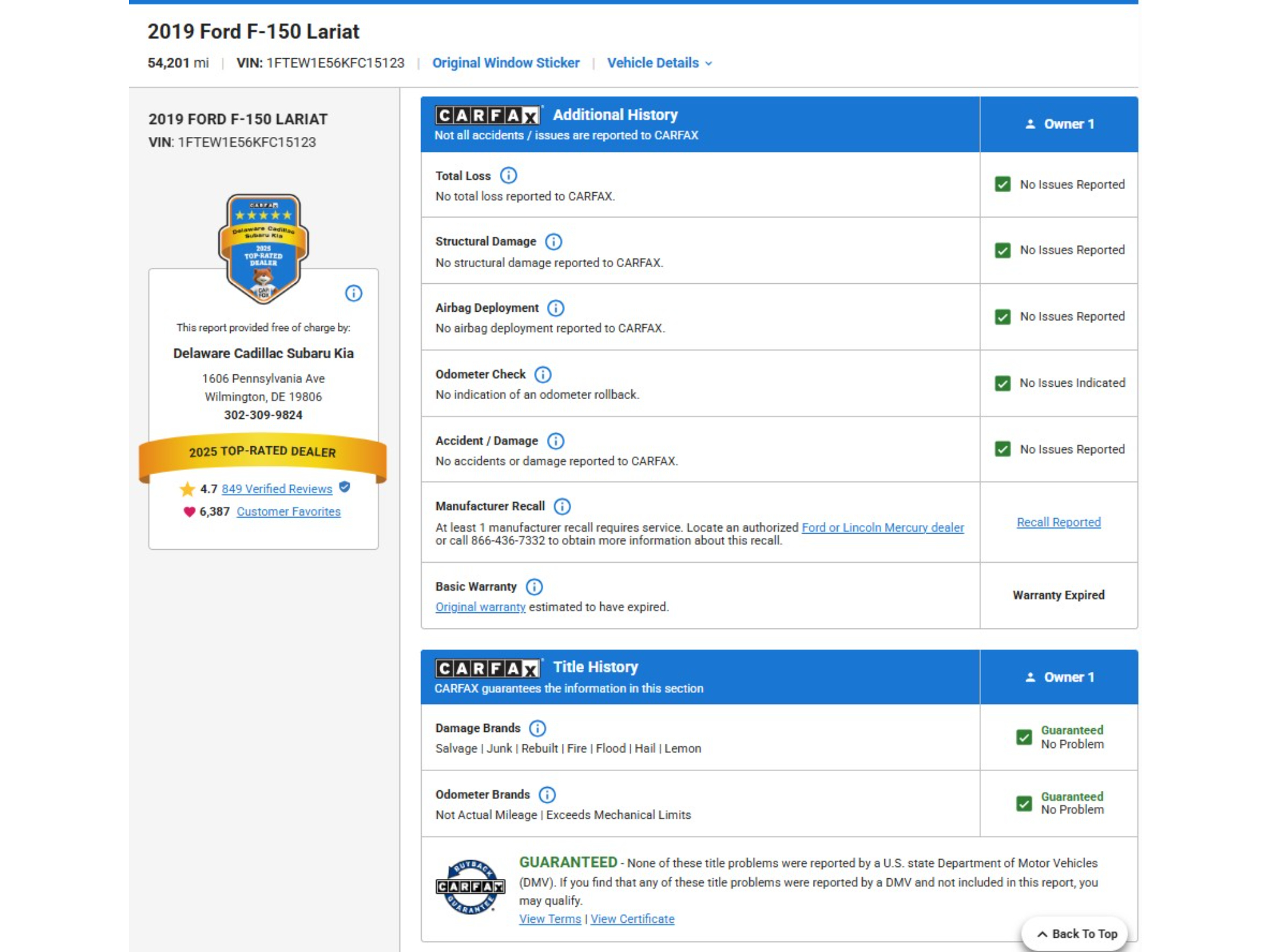This screenshot has width=1270, height=952.
Task: Click Damage Brands Guaranteed checkmark
Action: coord(1024,737)
